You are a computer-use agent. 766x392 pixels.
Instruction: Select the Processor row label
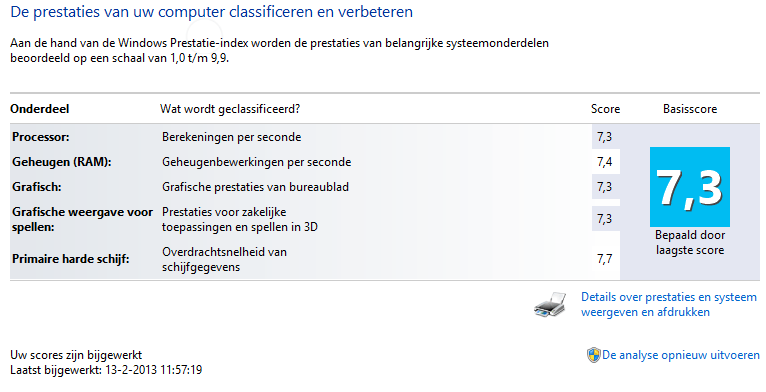pyautogui.click(x=41, y=137)
